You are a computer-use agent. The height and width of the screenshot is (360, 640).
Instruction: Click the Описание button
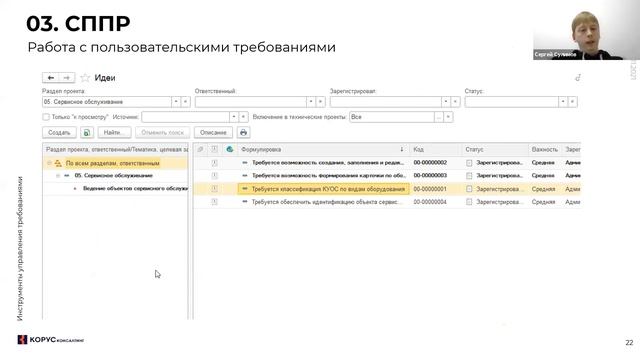[x=213, y=133]
